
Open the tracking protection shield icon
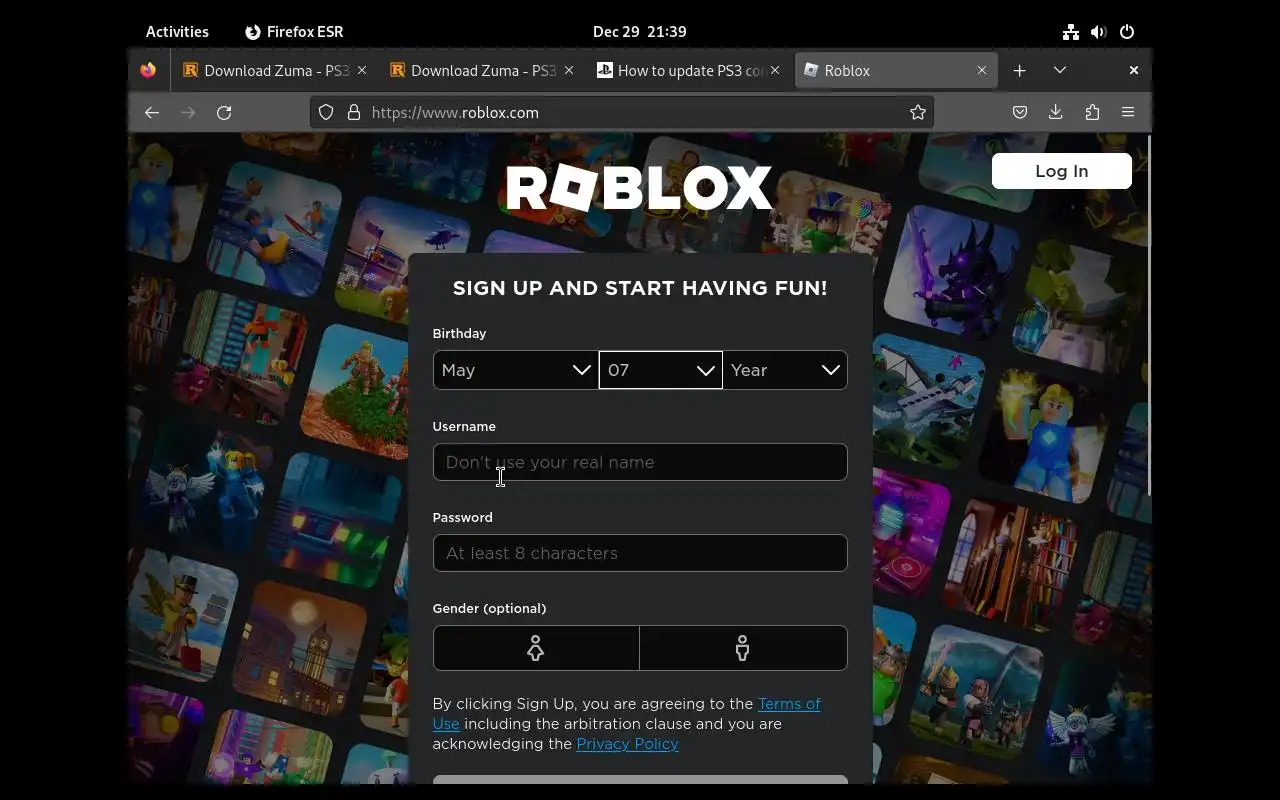[326, 113]
